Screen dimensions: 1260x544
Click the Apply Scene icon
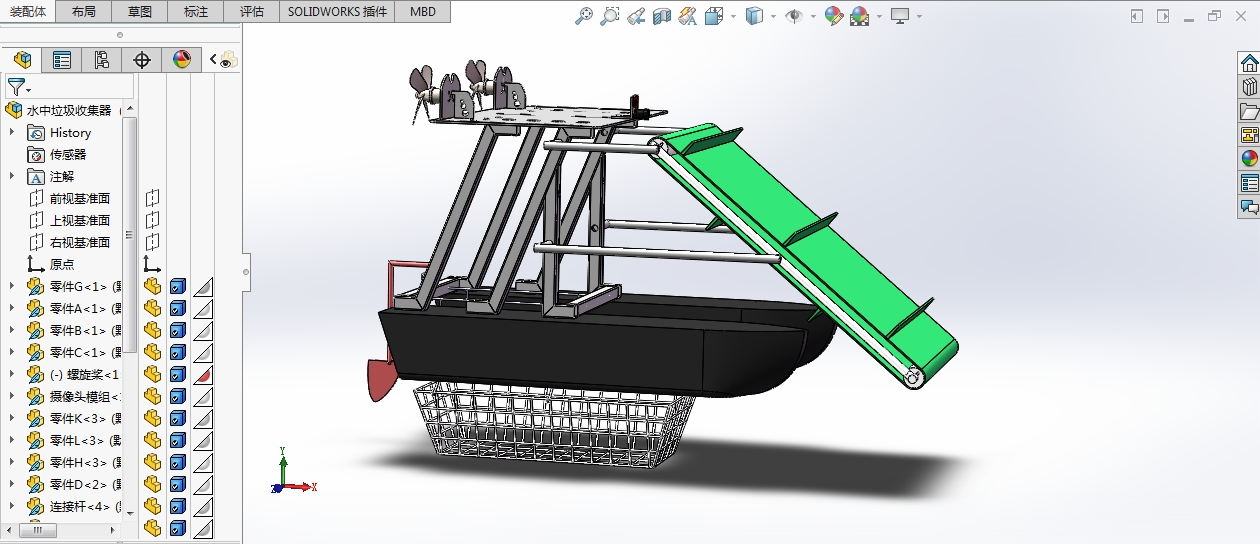click(x=860, y=16)
